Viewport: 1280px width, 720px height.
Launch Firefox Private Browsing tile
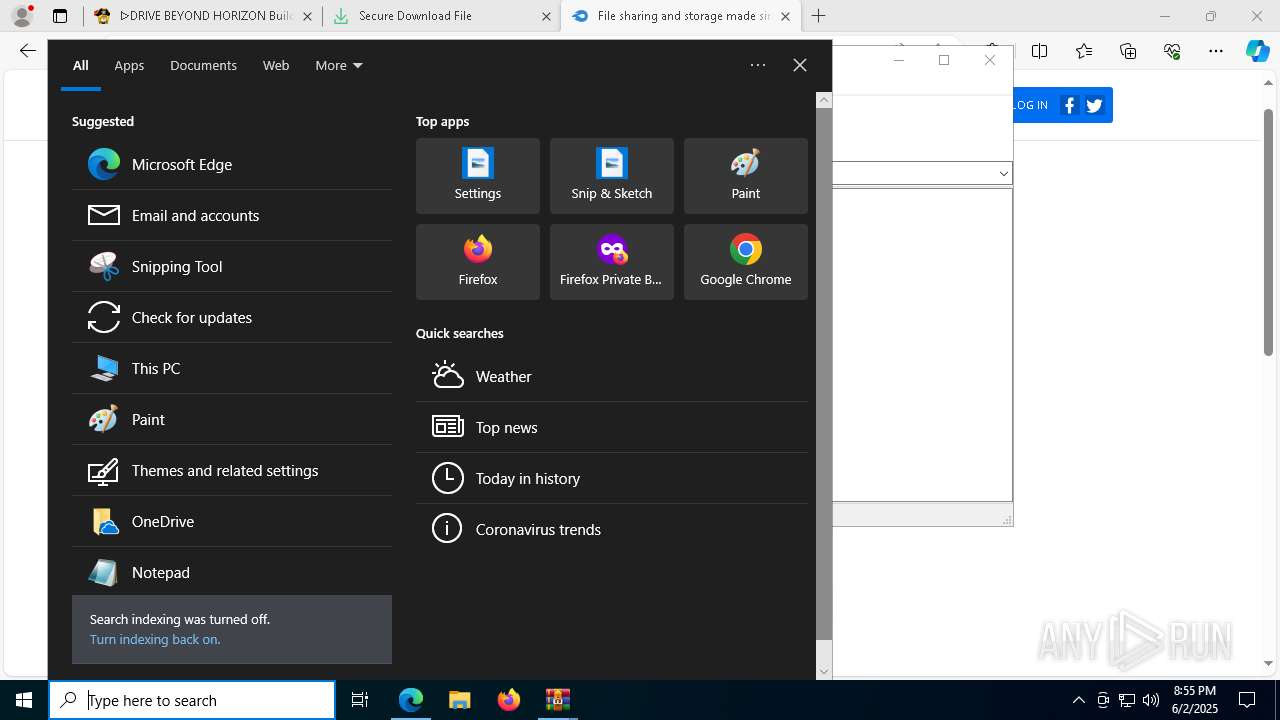[x=612, y=262]
